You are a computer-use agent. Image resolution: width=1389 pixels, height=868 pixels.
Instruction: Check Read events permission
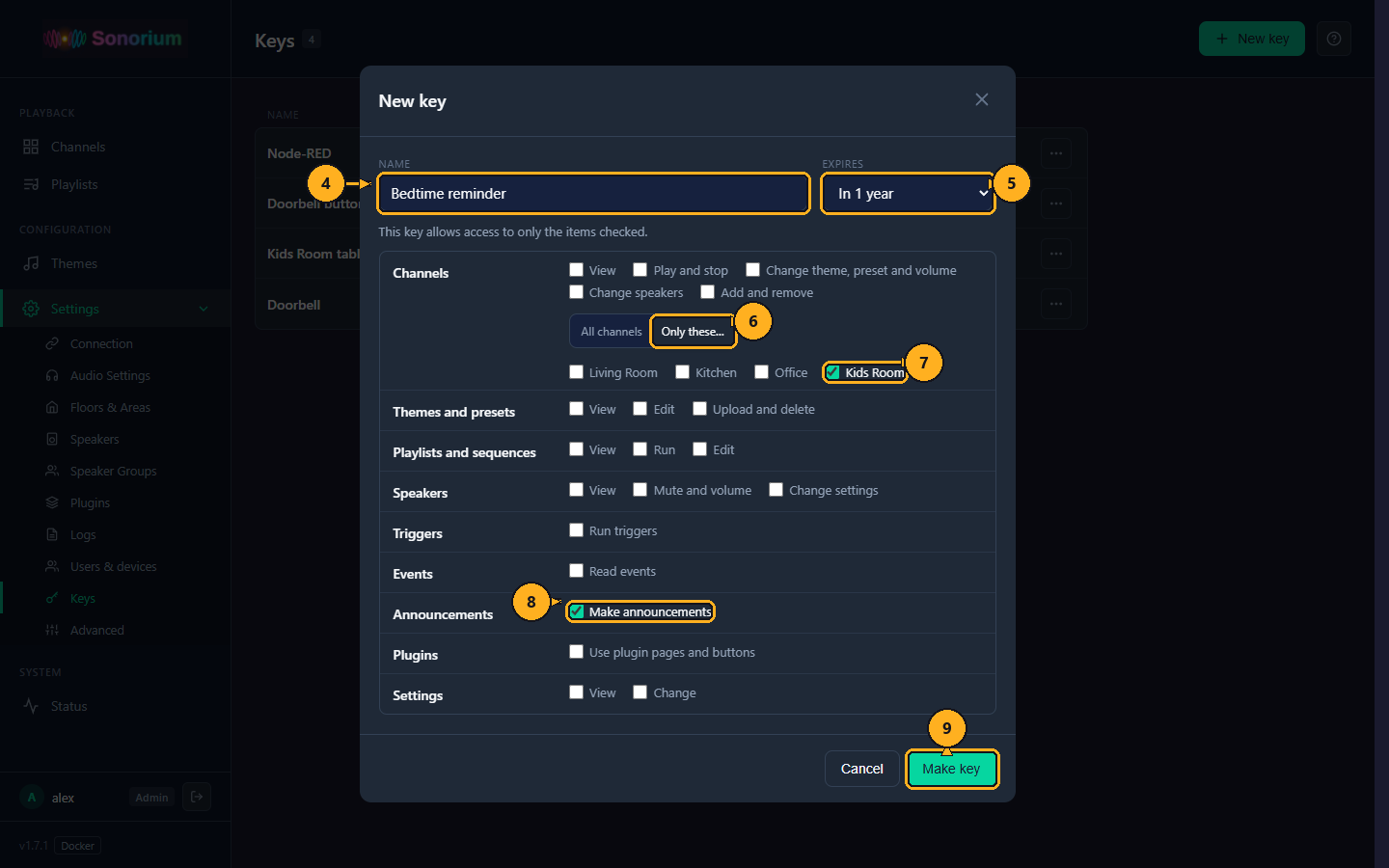click(576, 571)
